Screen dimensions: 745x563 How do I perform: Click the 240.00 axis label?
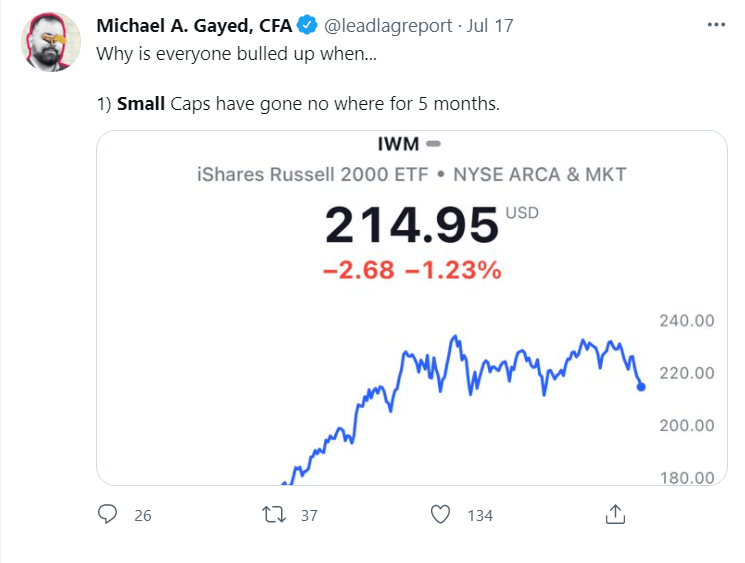(x=687, y=321)
